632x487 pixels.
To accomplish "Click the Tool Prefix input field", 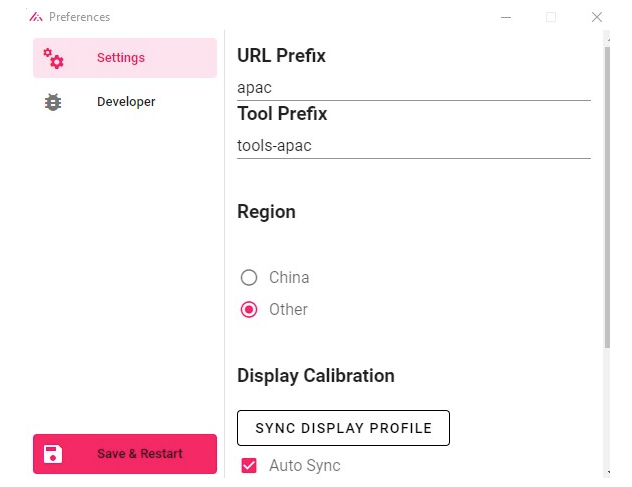I will point(414,146).
